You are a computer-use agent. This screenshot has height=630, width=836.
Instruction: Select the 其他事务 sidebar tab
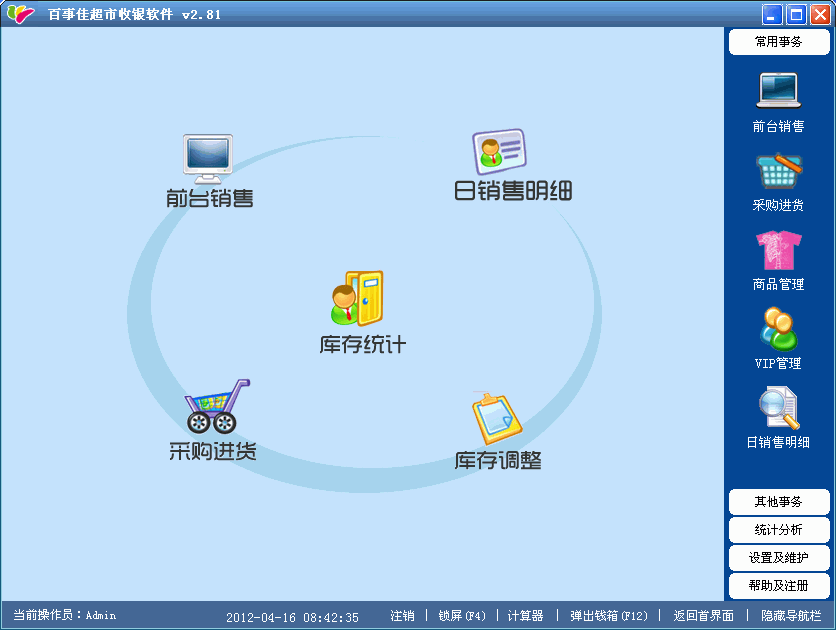(779, 502)
